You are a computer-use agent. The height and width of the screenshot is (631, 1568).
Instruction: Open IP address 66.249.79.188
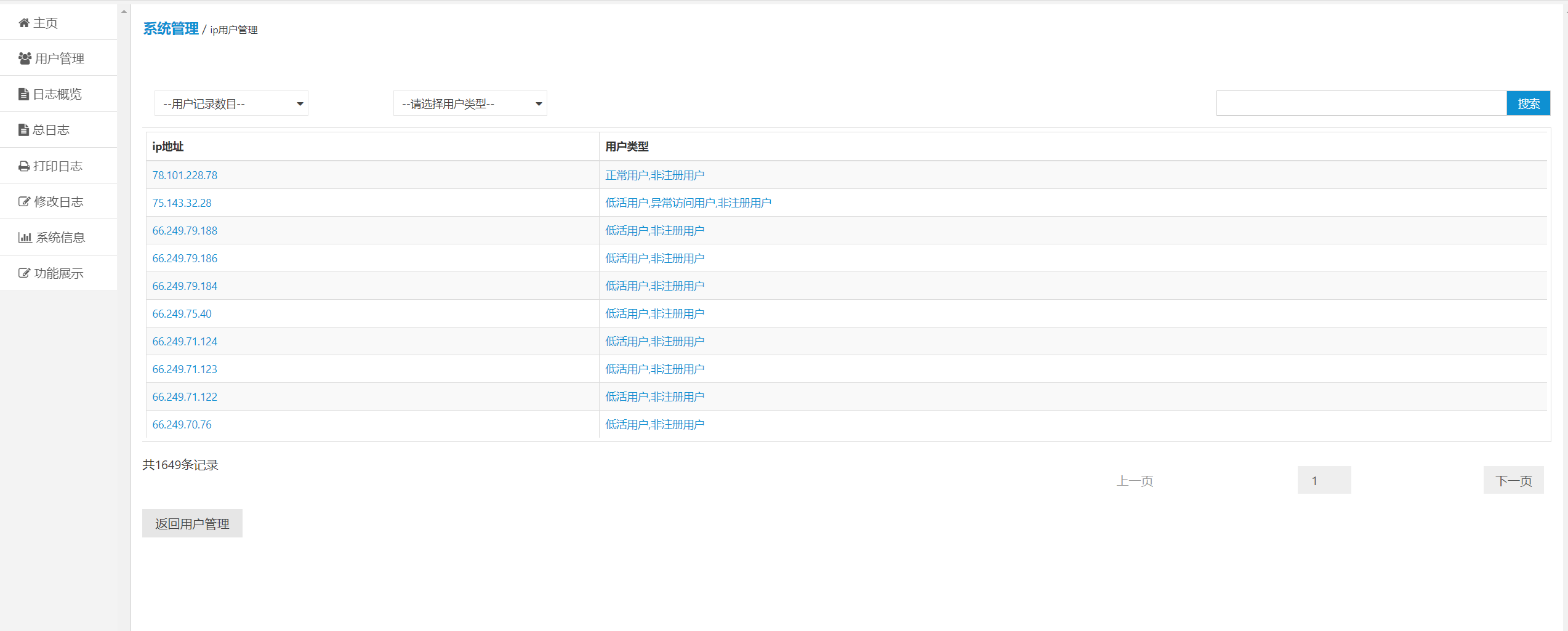pyautogui.click(x=185, y=231)
